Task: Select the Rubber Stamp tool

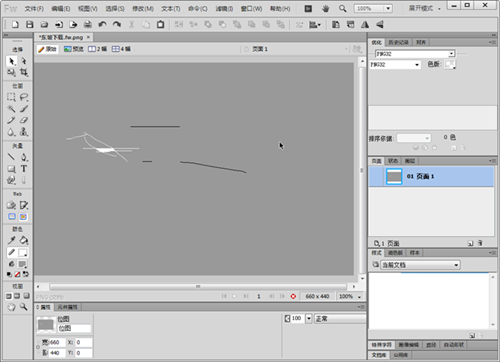Action: click(24, 132)
